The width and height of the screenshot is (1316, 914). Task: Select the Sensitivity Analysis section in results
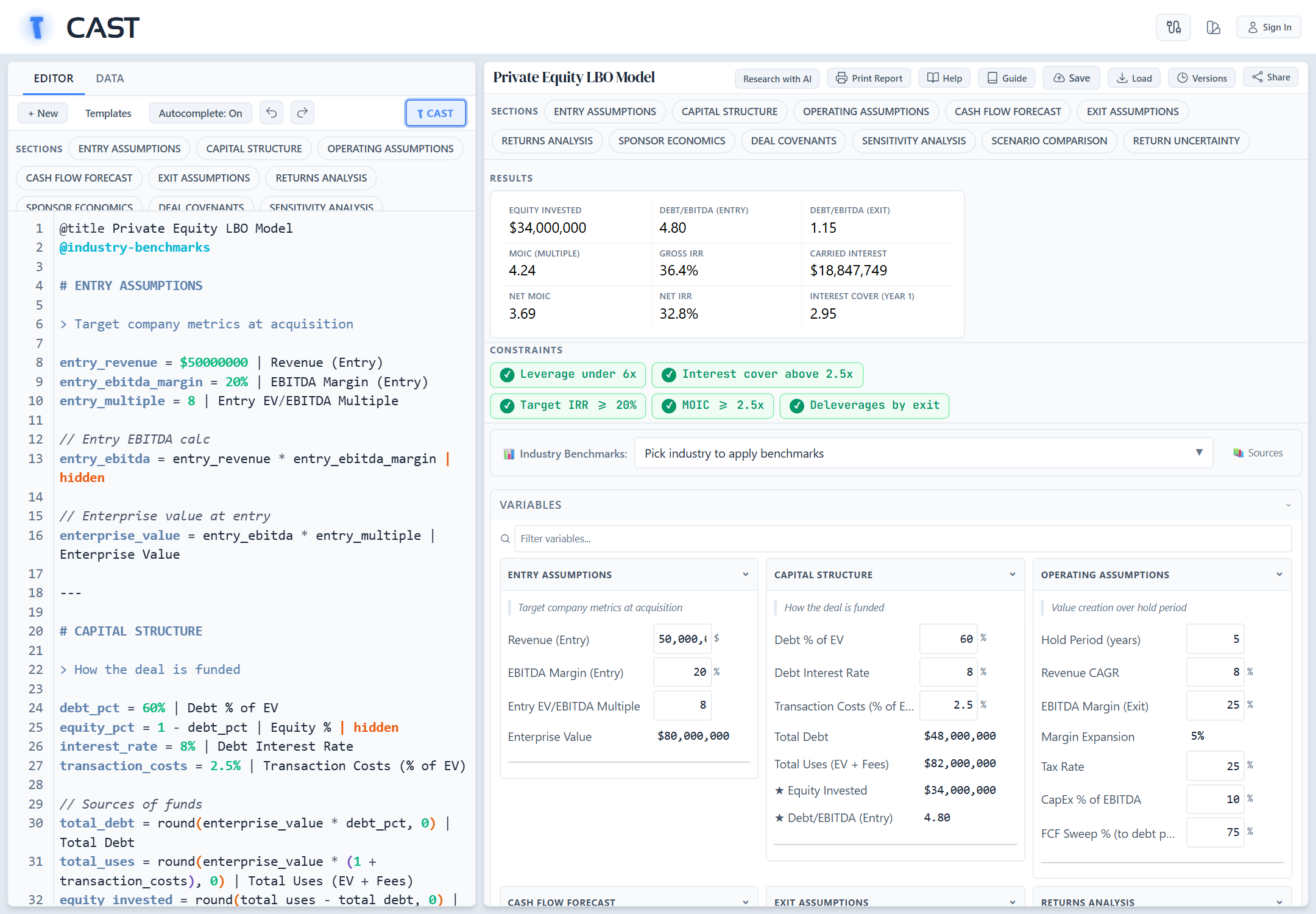[913, 141]
